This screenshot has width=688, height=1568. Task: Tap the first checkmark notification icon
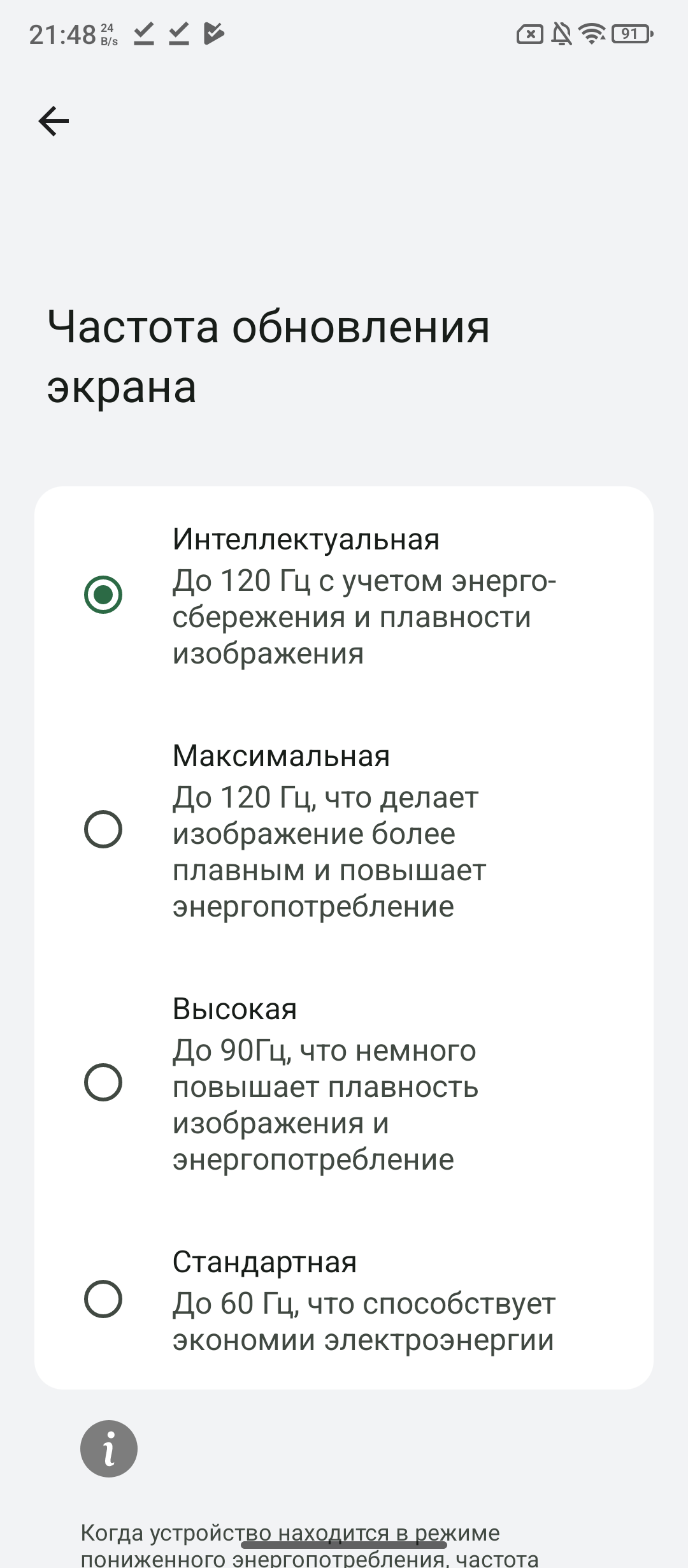coord(144,34)
